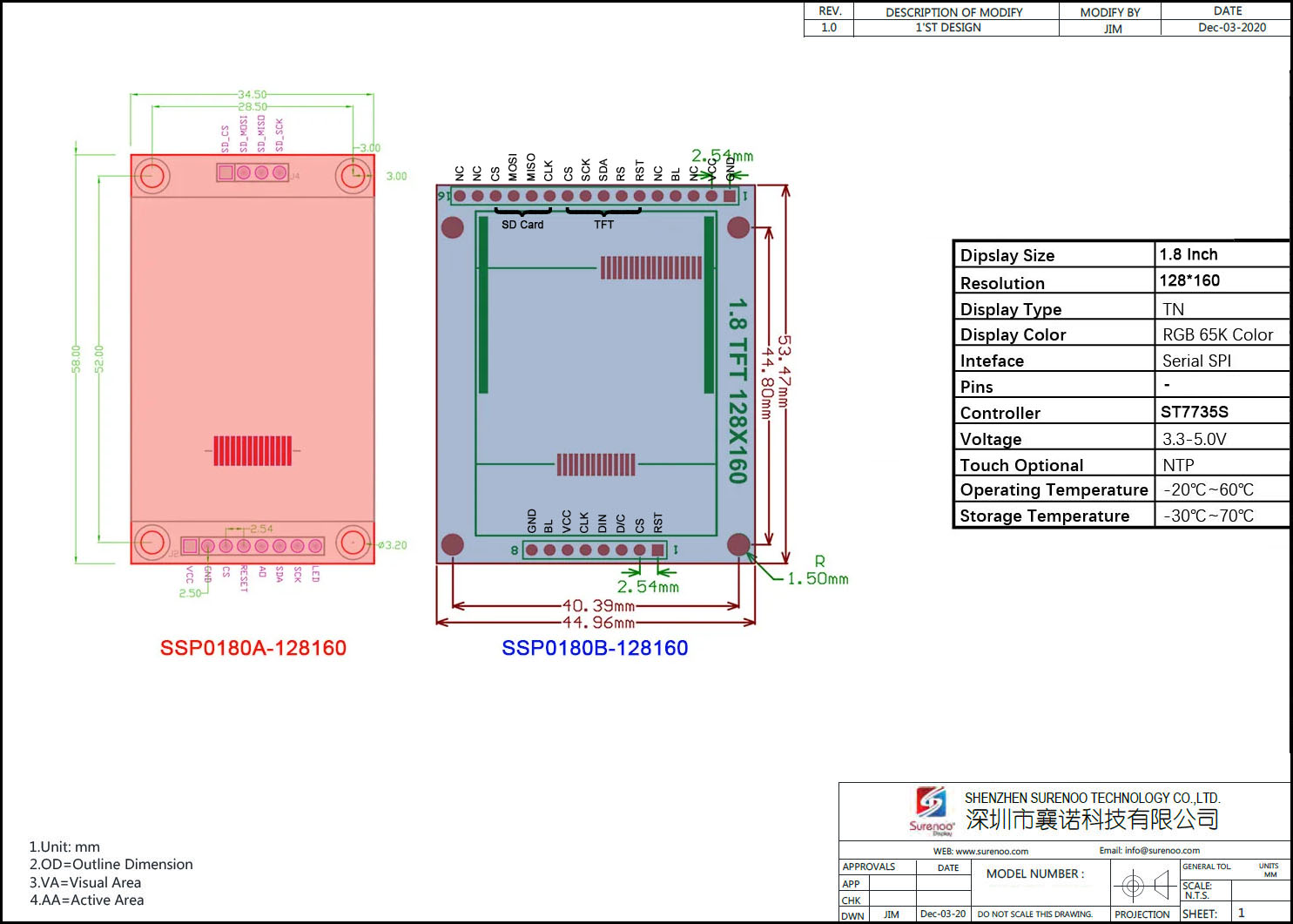The height and width of the screenshot is (924, 1293).
Task: Click the SD Card bracket label
Action: 522,225
